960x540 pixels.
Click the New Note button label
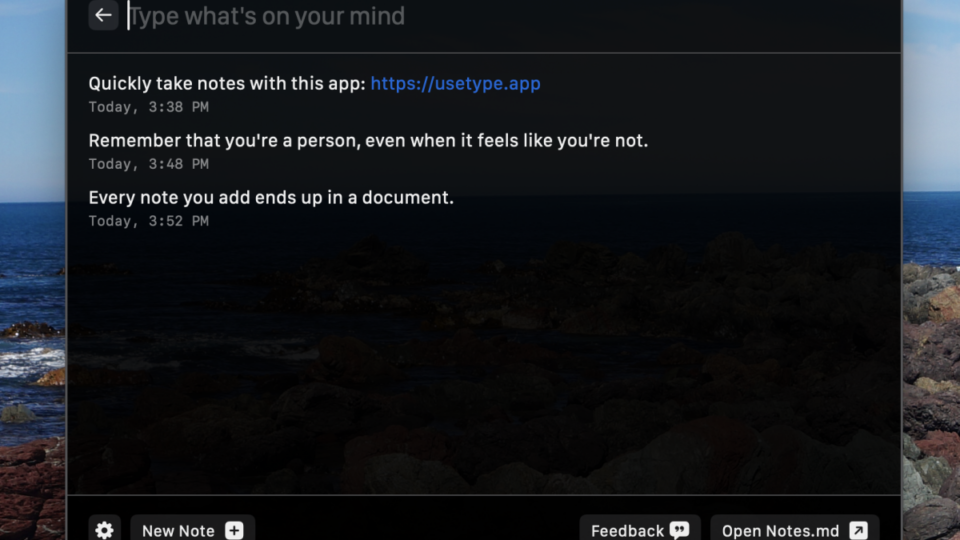click(178, 531)
